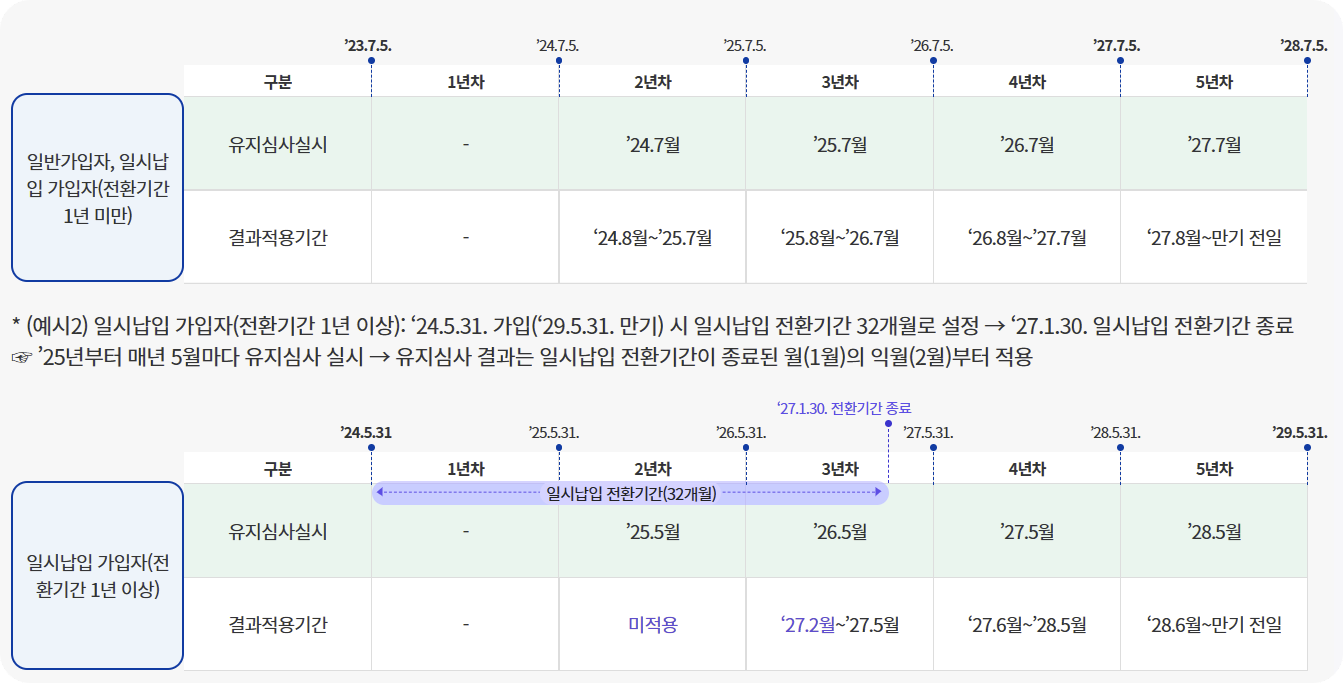
Task: Click the '26.8월~'27.7월 period cell
Action: coord(1026,238)
